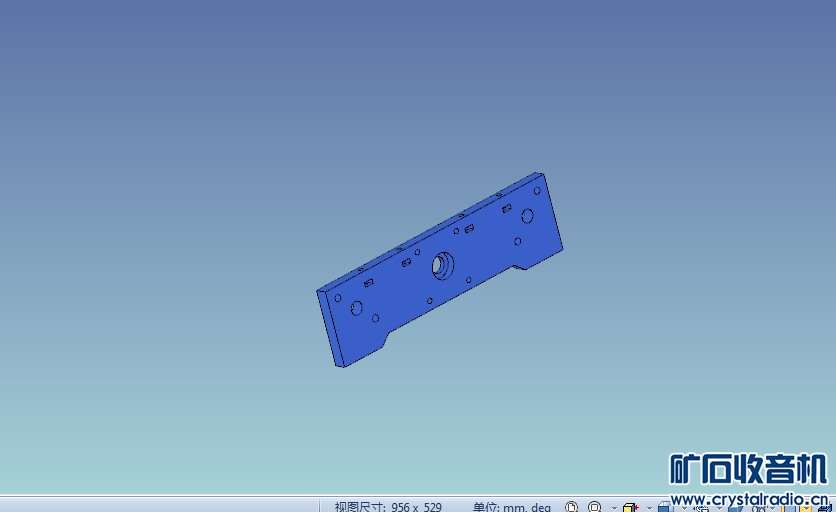
Task: Select the chamfered notch on plate's lower left
Action: point(384,338)
